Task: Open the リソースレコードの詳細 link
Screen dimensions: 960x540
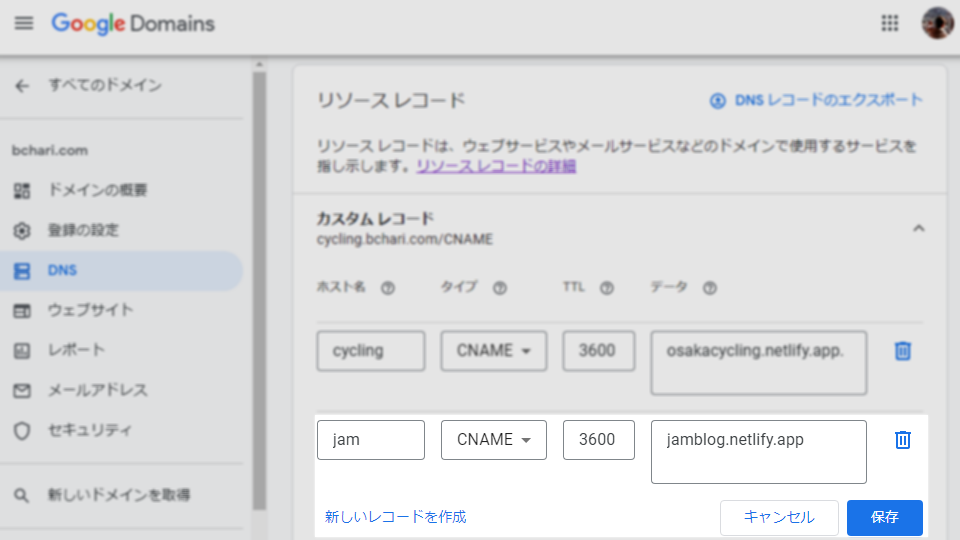Action: [x=496, y=166]
